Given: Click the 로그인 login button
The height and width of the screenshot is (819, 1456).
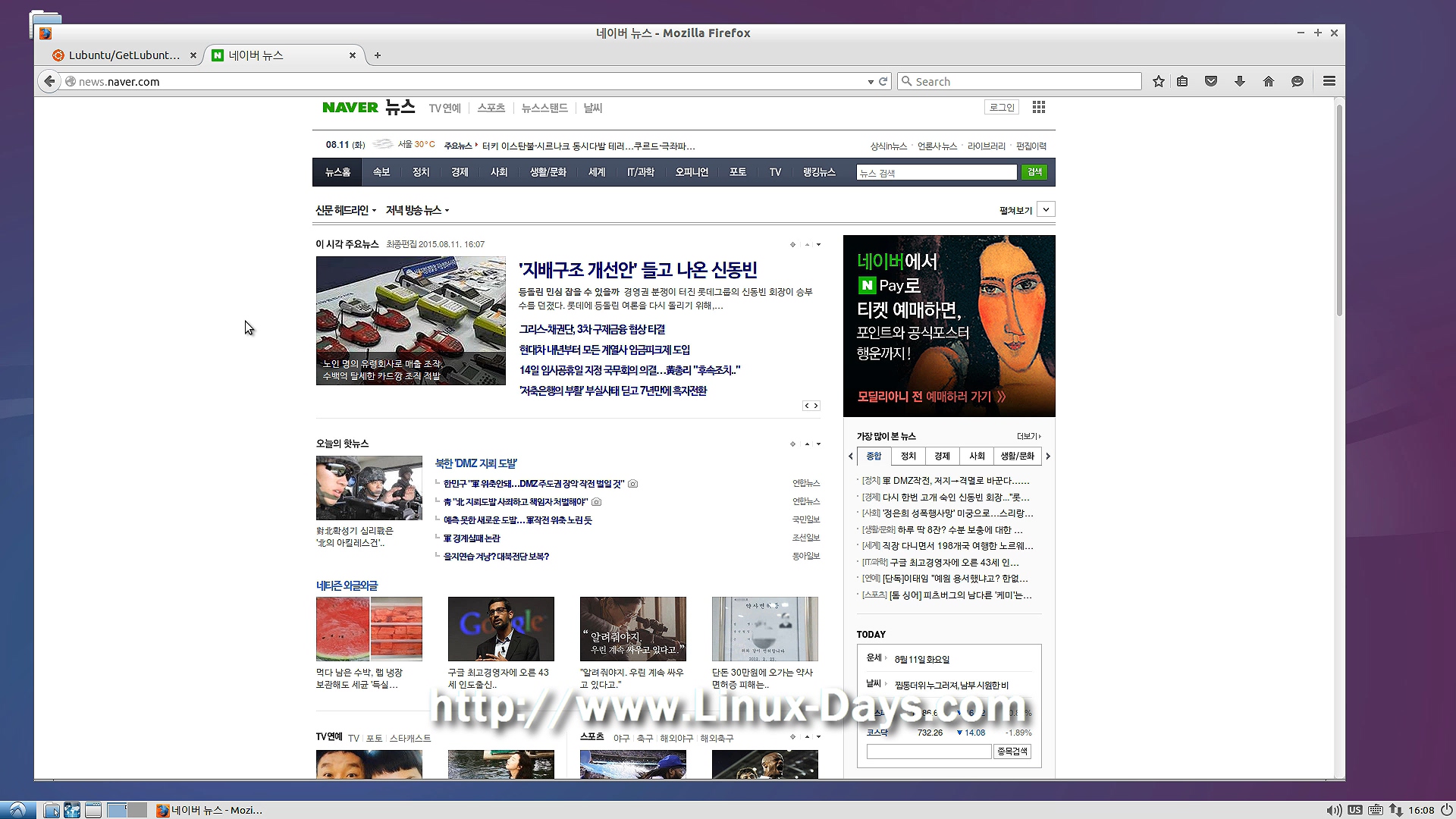Looking at the screenshot, I should click(x=1002, y=108).
